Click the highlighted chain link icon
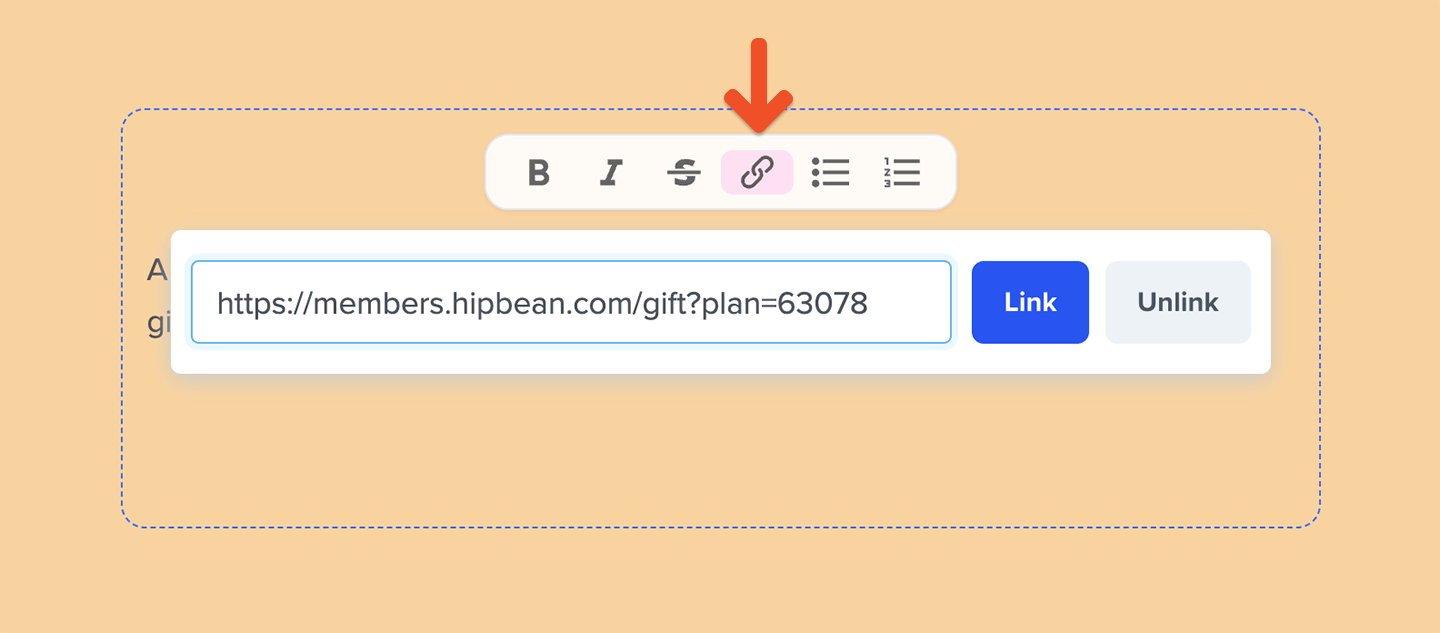The image size is (1440, 633). (757, 172)
